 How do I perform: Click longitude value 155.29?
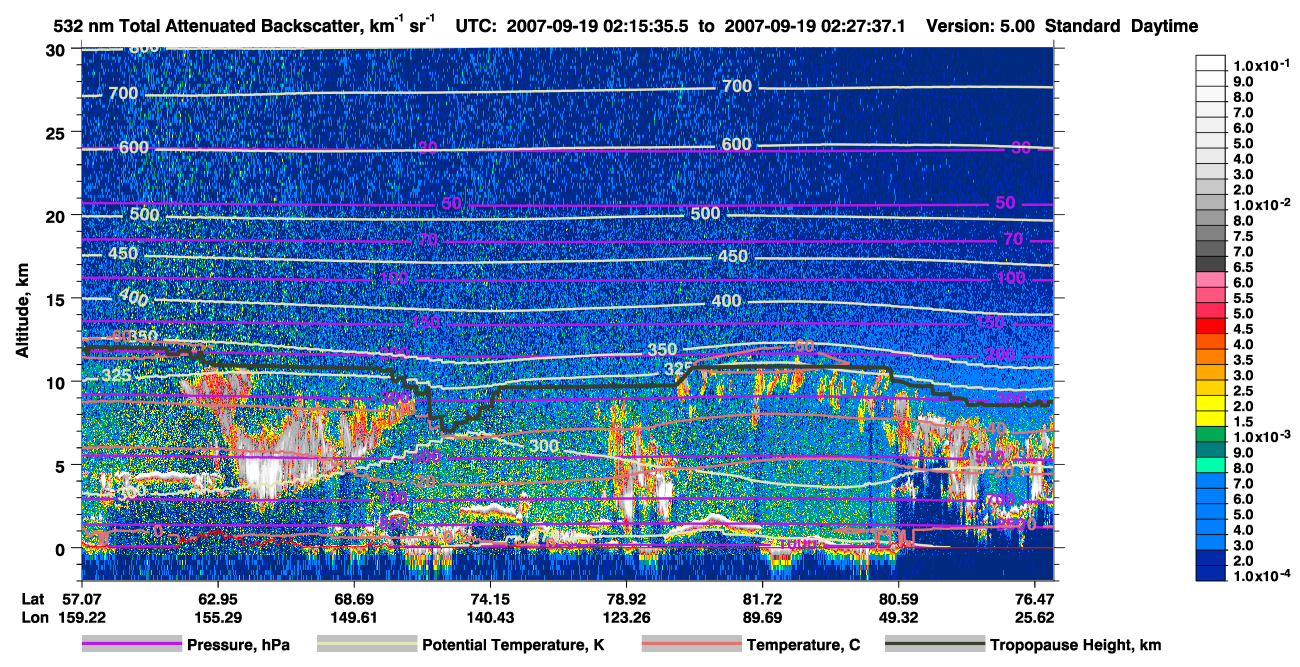tap(220, 617)
